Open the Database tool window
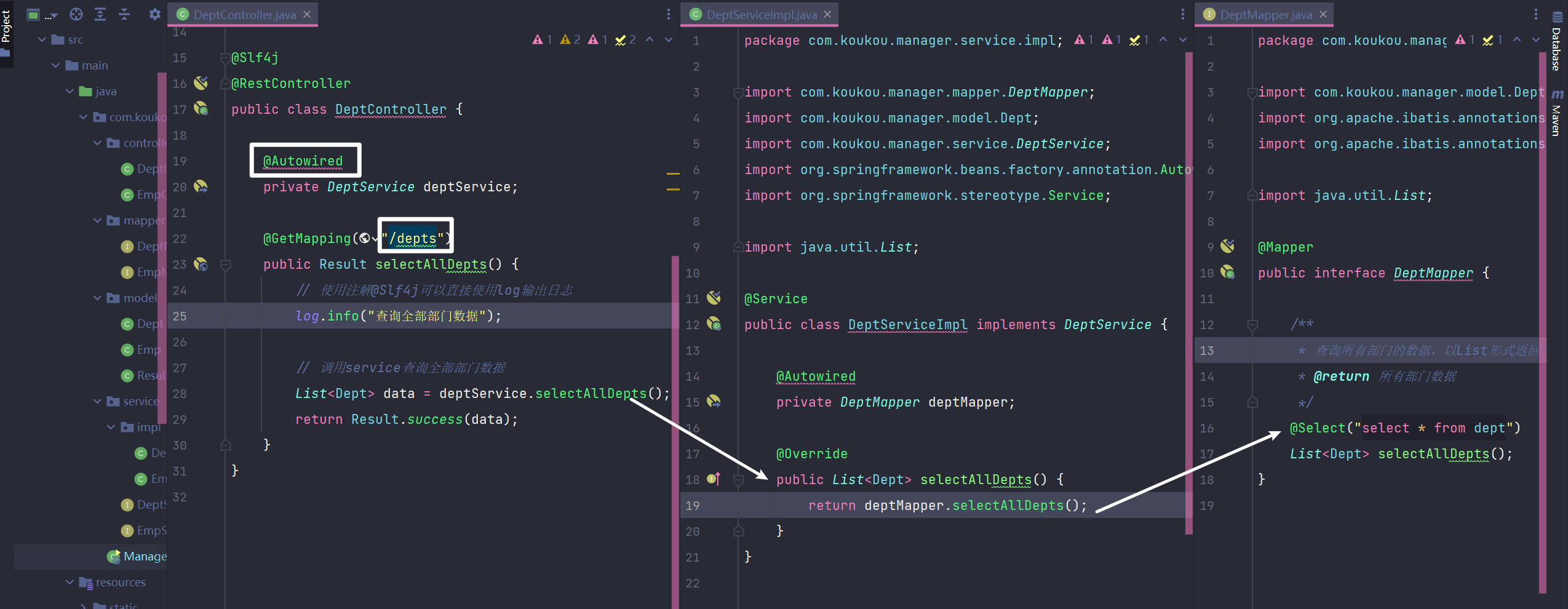Viewport: 1568px width, 609px height. pos(1557,42)
